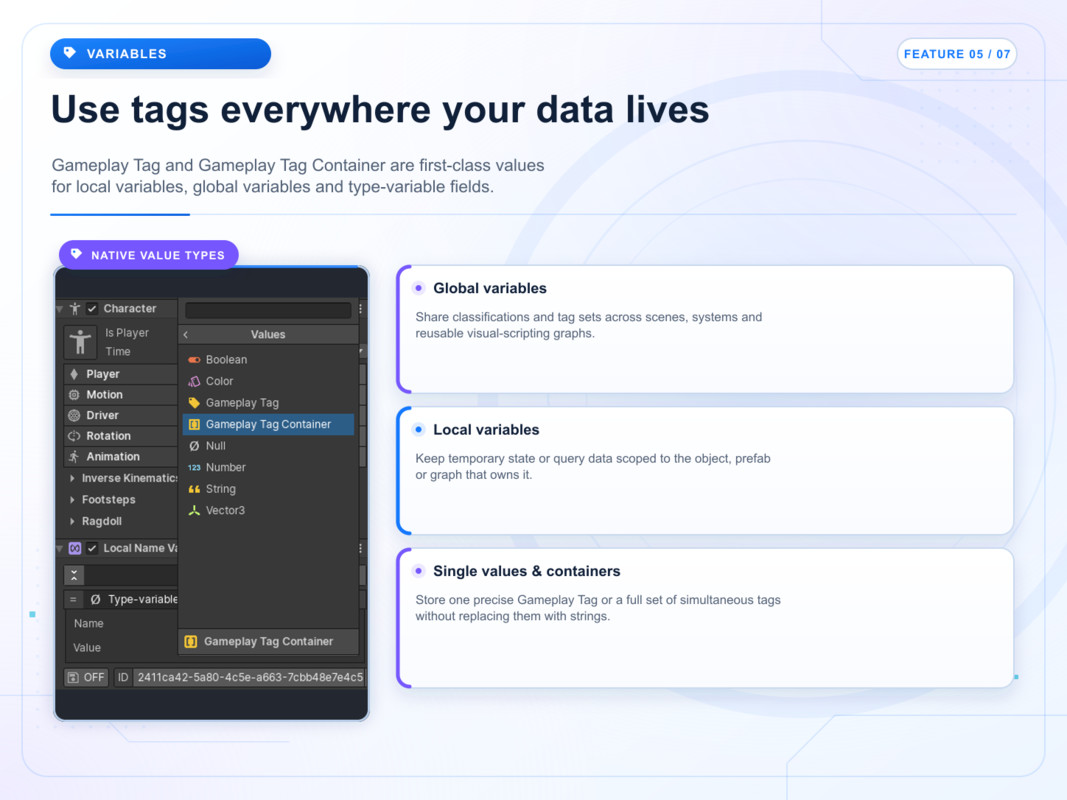The height and width of the screenshot is (800, 1067).
Task: Select Vector3 from the Values list
Action: pyautogui.click(x=268, y=510)
